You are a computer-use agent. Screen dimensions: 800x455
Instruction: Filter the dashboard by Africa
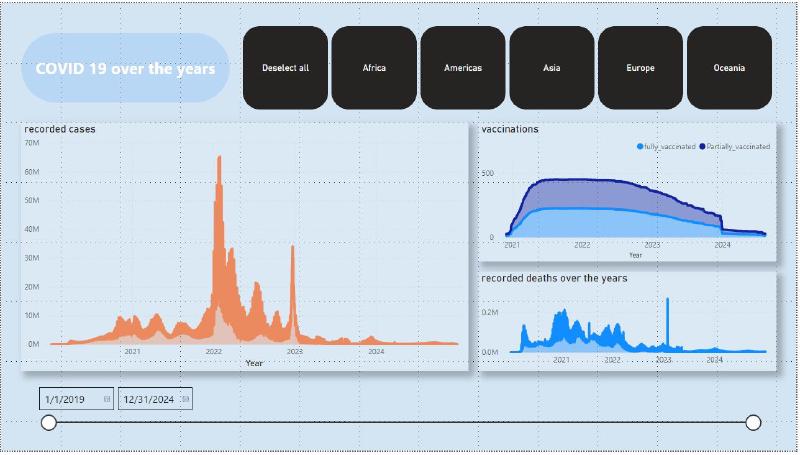click(x=374, y=68)
